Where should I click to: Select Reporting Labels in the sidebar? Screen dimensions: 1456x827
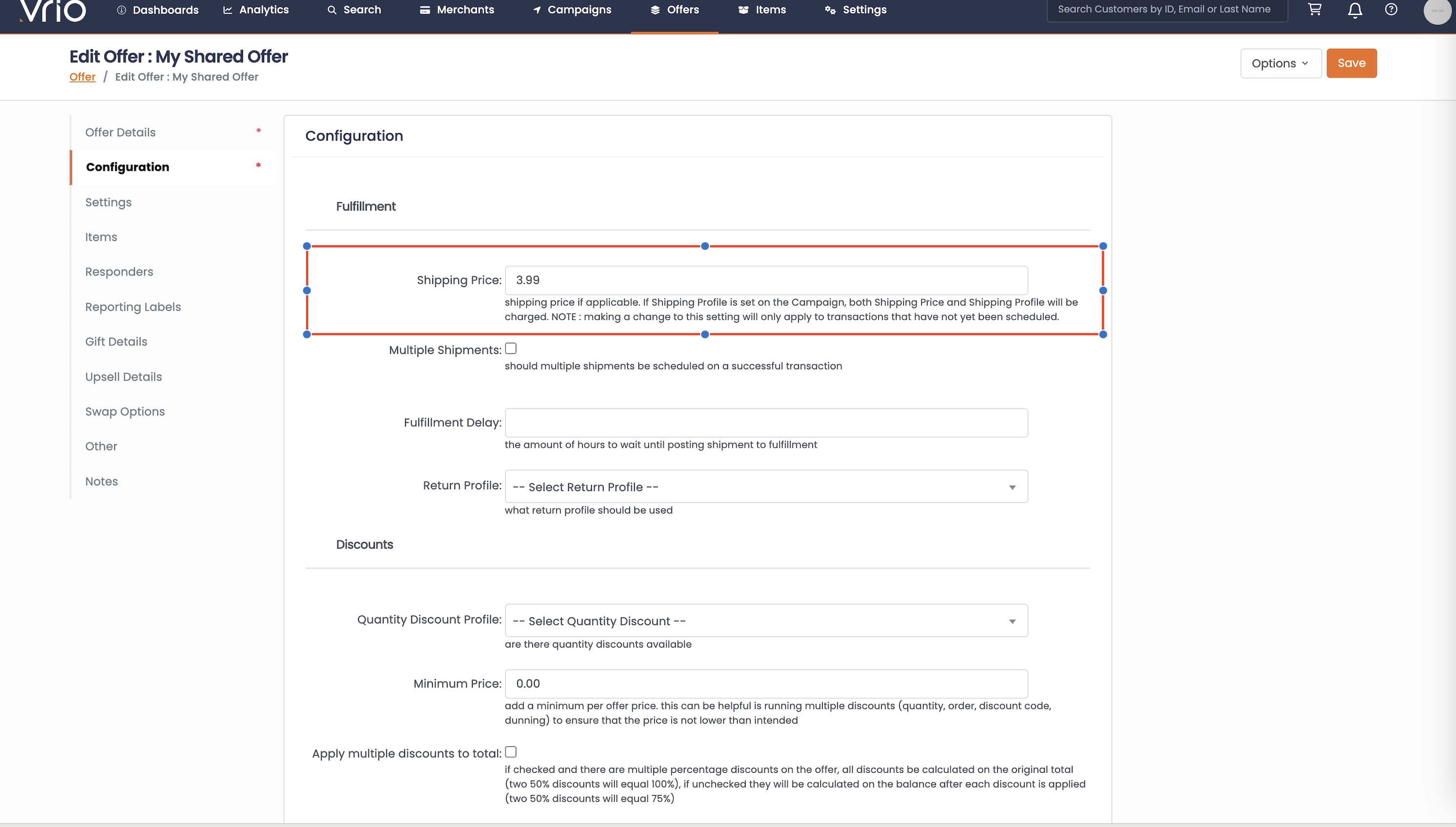pyautogui.click(x=173, y=307)
